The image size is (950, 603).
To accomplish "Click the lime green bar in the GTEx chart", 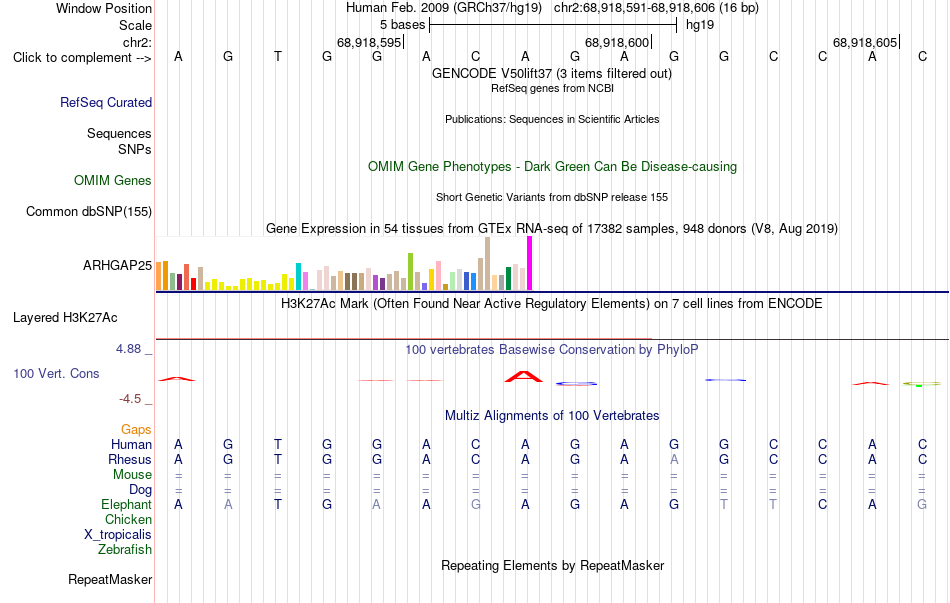I will point(410,272).
